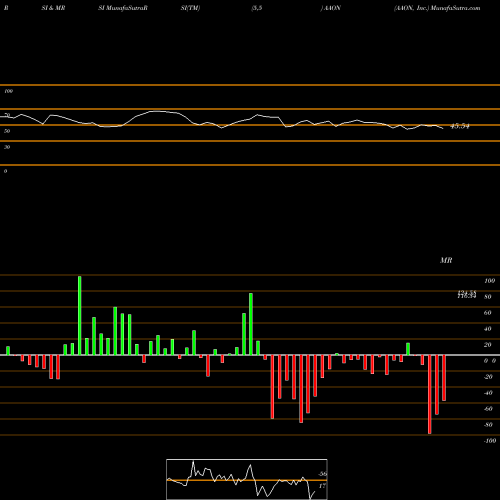Click the 'SI MunafaSutraR' header label
This screenshot has height=500, width=500.
pyautogui.click(x=123, y=8)
